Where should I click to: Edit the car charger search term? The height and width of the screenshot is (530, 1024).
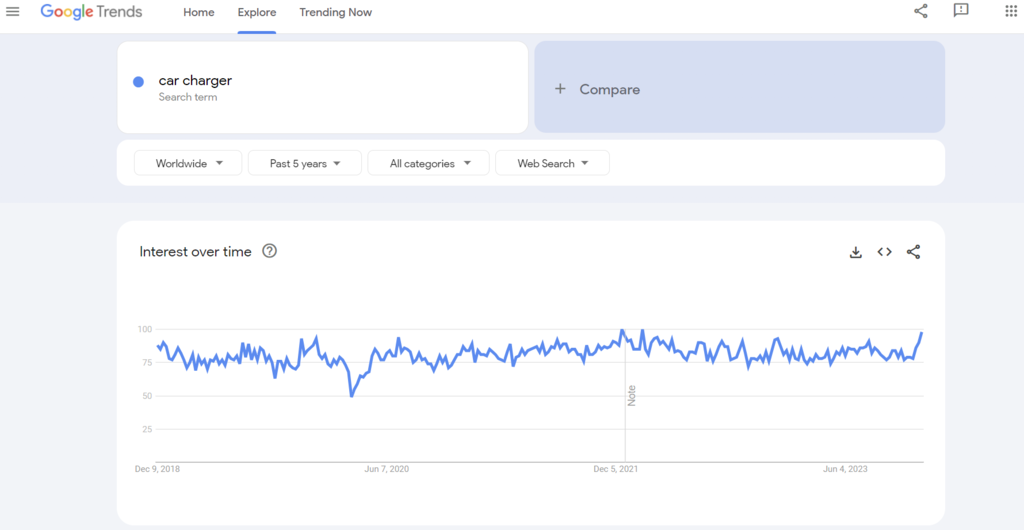pos(195,80)
